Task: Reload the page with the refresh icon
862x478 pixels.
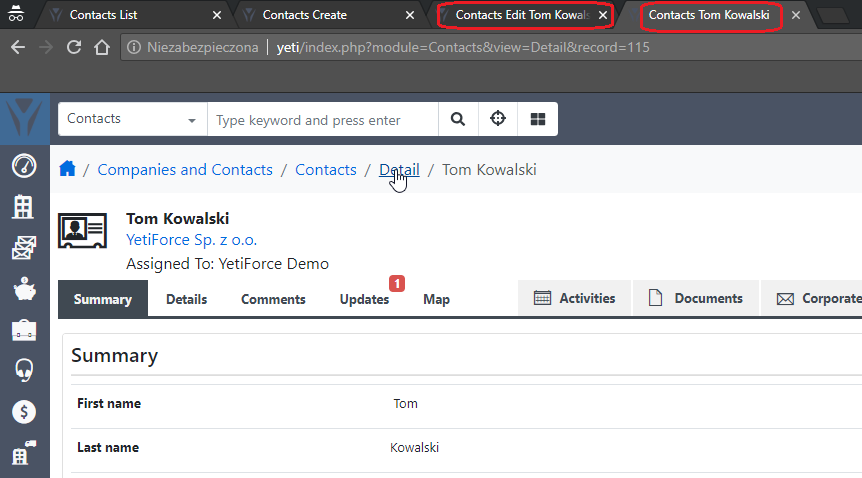Action: coord(74,47)
